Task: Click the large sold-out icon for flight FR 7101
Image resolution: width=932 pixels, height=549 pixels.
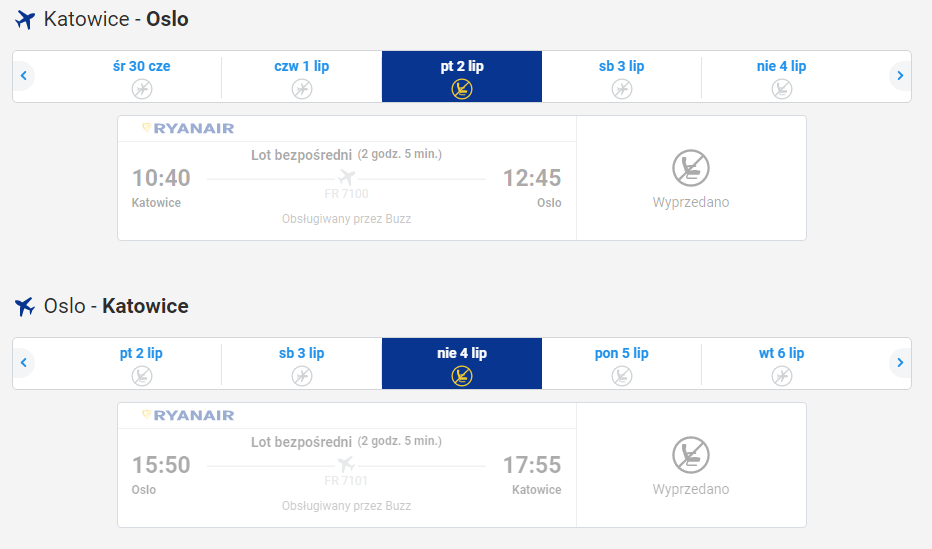Action: [691, 455]
